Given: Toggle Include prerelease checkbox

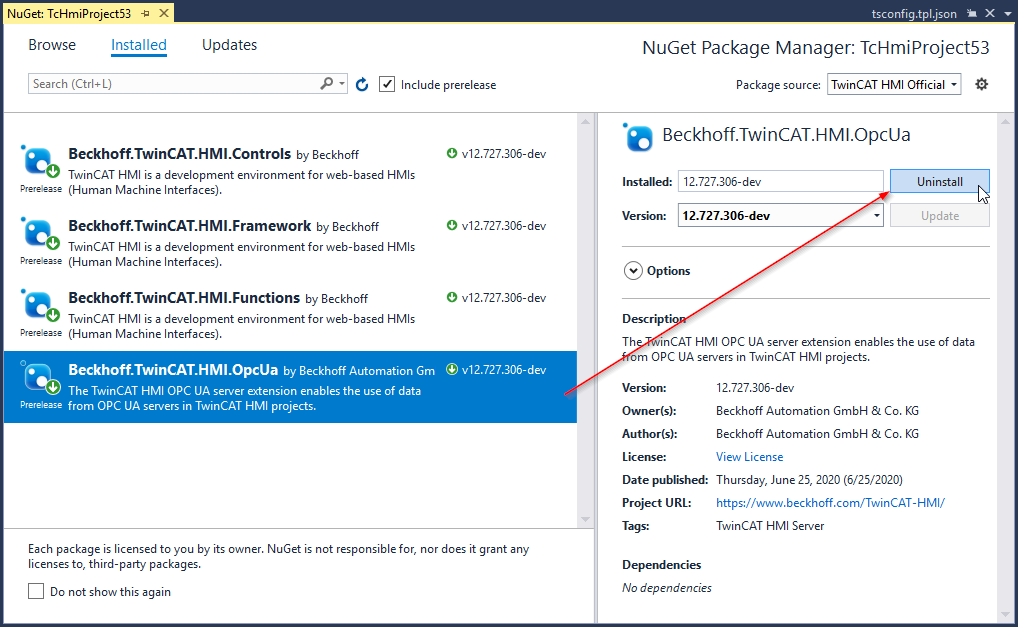Looking at the screenshot, I should (387, 84).
